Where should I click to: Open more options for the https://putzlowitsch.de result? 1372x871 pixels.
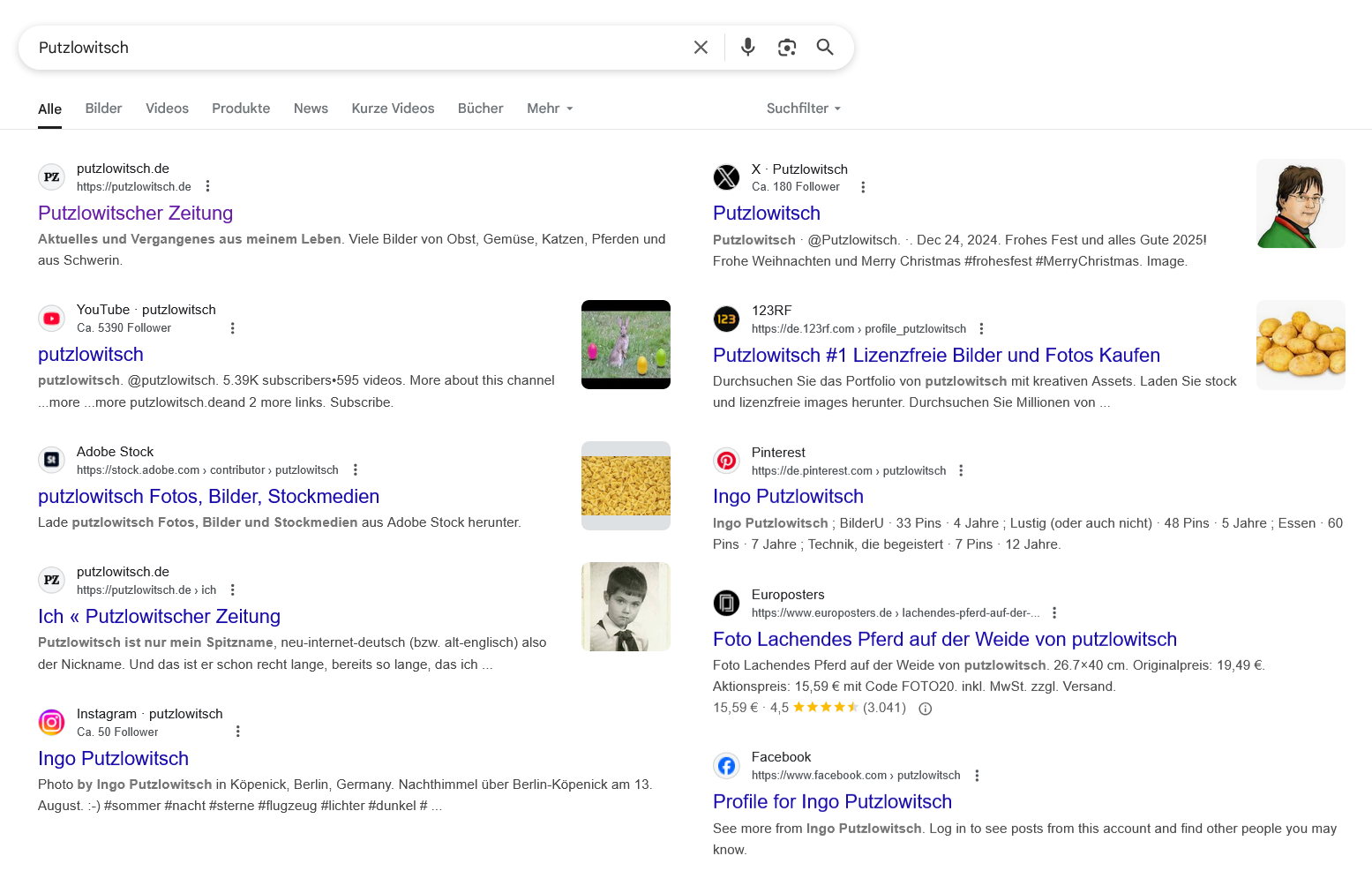[x=208, y=186]
